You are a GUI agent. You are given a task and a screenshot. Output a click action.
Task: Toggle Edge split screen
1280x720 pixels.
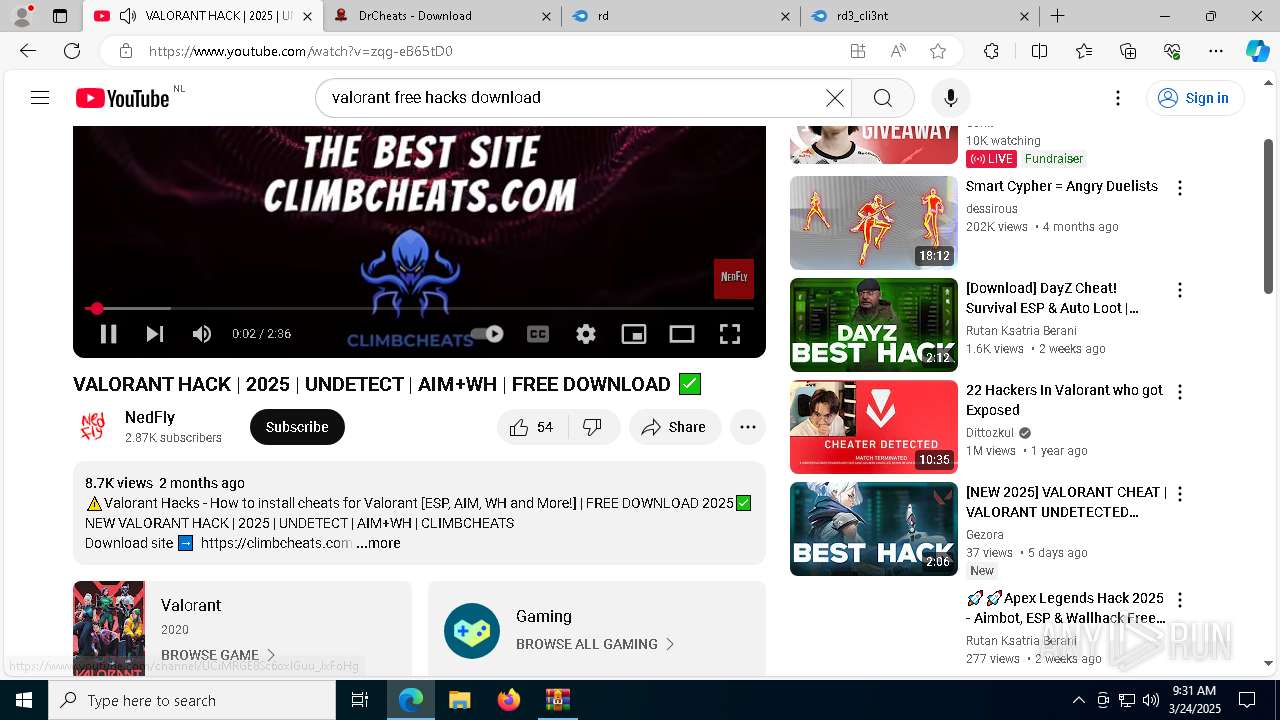(1039, 51)
